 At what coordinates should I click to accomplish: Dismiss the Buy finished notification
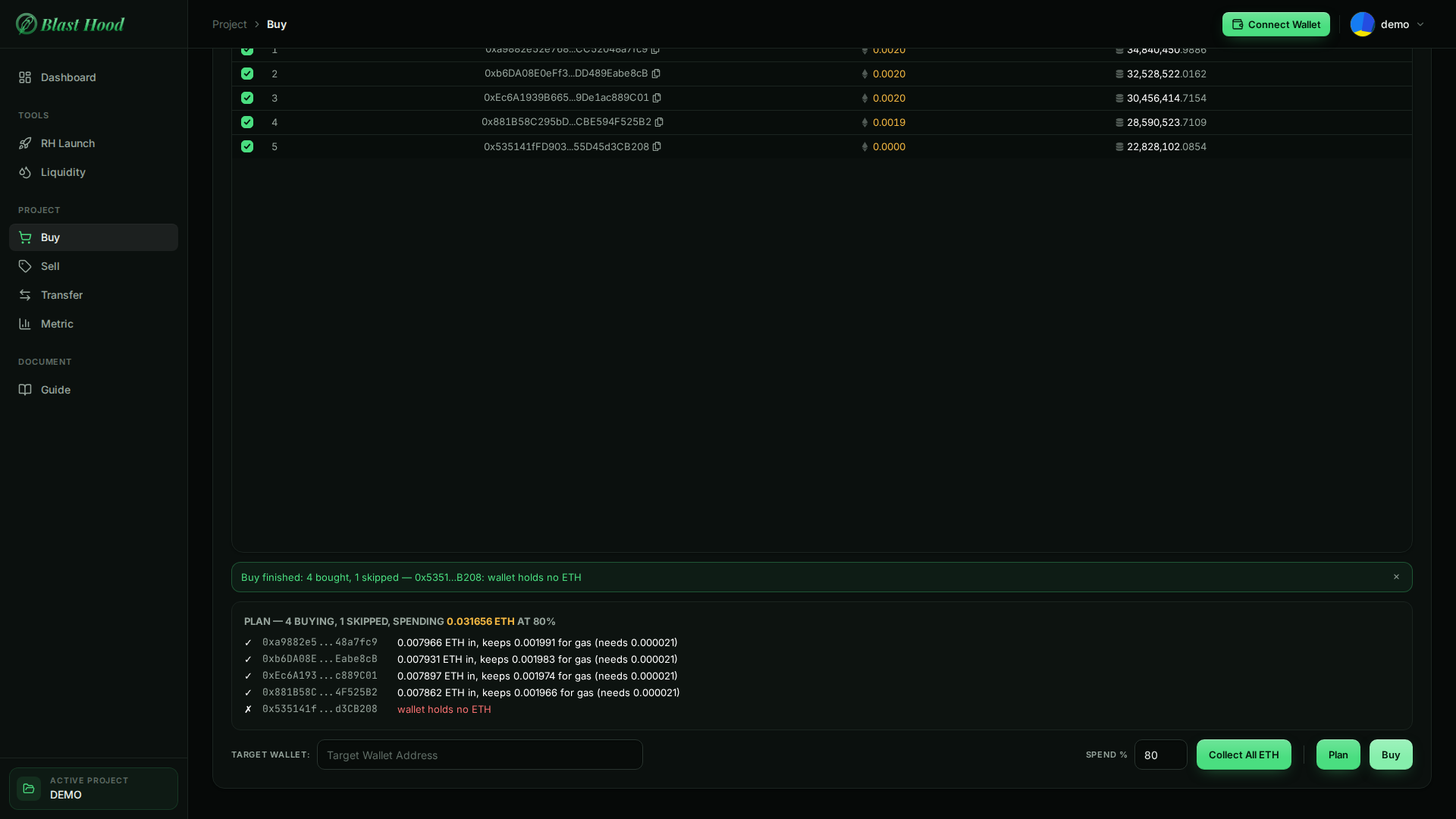click(x=1396, y=577)
